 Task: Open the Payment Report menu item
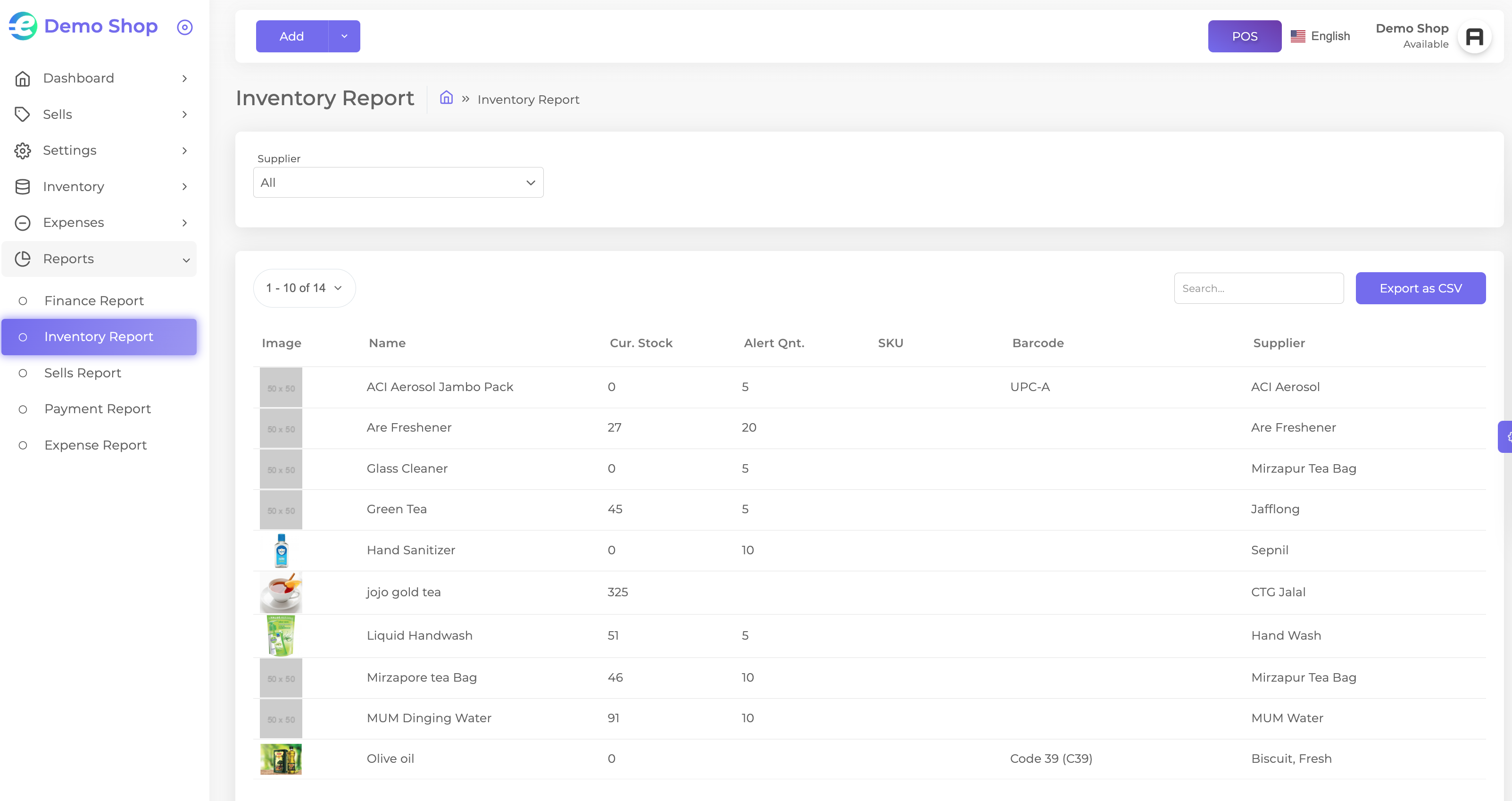(x=99, y=409)
